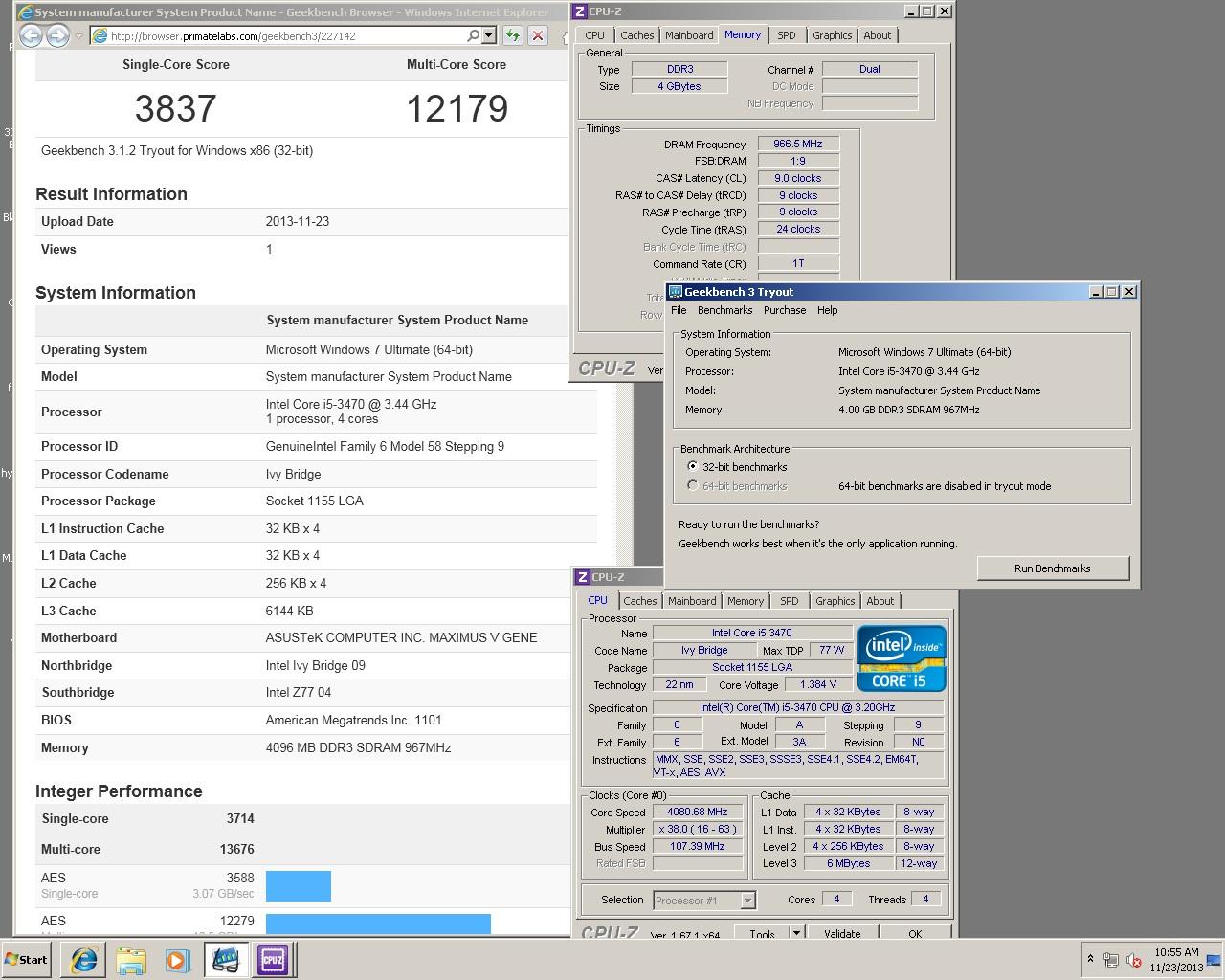
Task: Click the lower CPU-Z title bar icon
Action: coord(583,577)
